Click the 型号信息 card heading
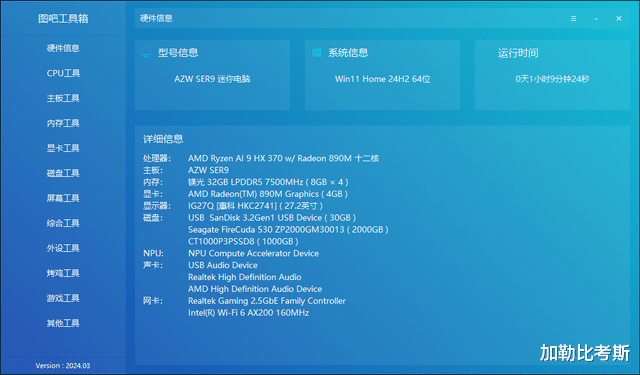 [x=178, y=53]
